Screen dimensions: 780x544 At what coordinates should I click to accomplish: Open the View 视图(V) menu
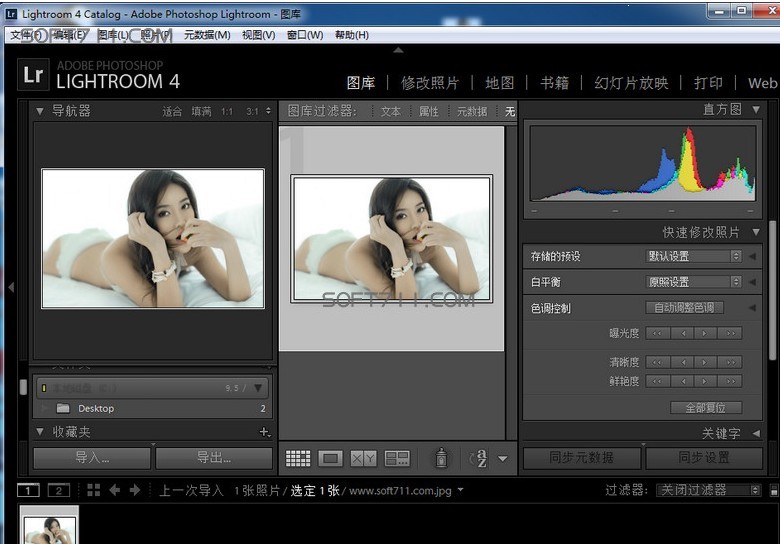click(259, 35)
